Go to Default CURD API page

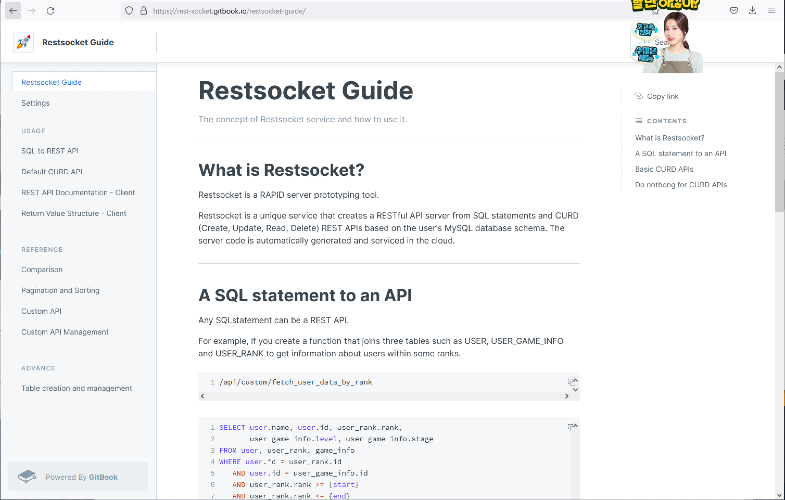point(52,172)
